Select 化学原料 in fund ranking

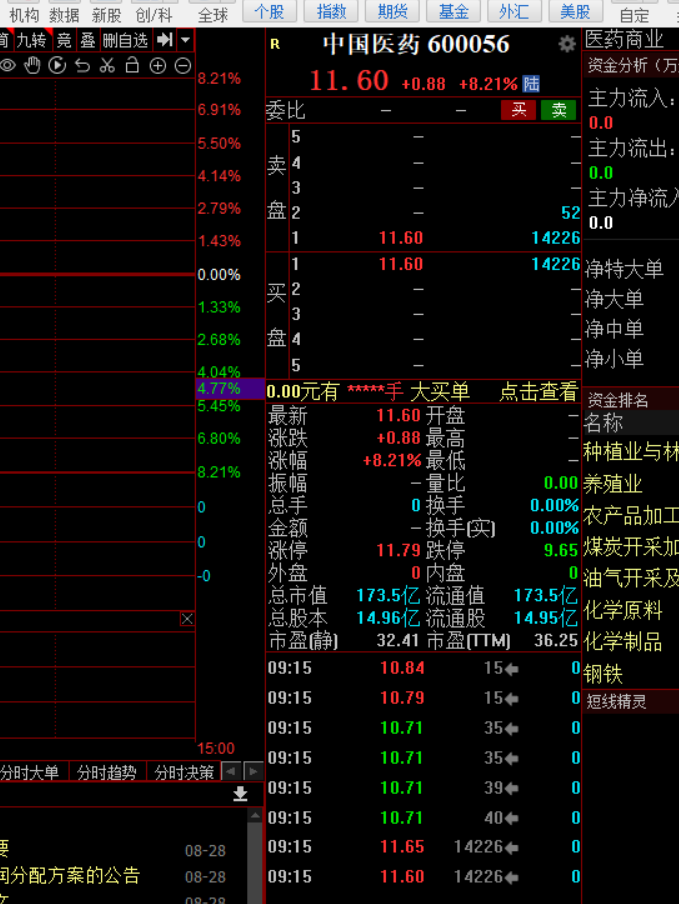623,610
